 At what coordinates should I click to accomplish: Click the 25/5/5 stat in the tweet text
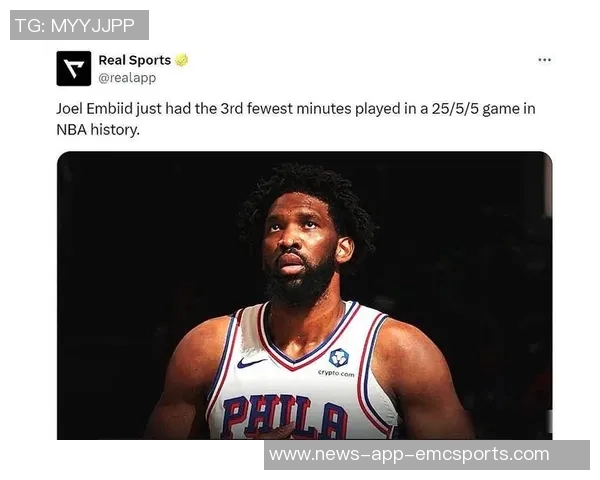click(455, 109)
